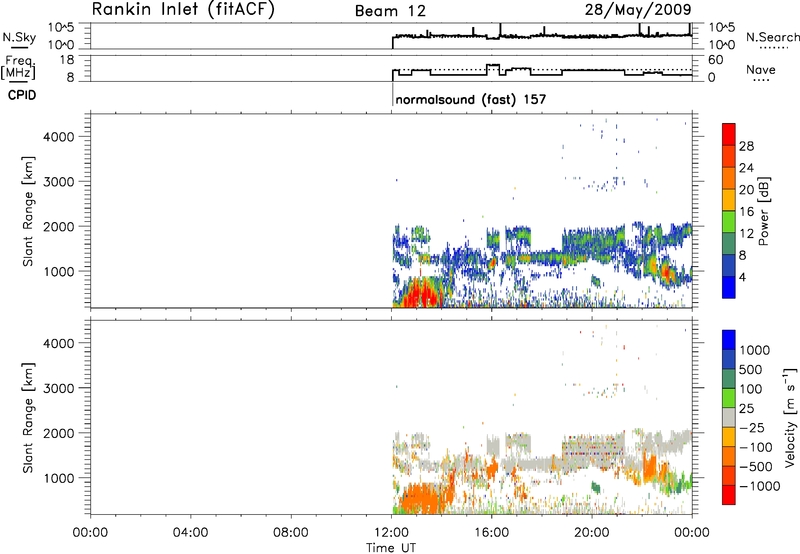Click the 'Power [dB]' colorbar label
Viewport: 800px width, 554px height.
coord(763,211)
